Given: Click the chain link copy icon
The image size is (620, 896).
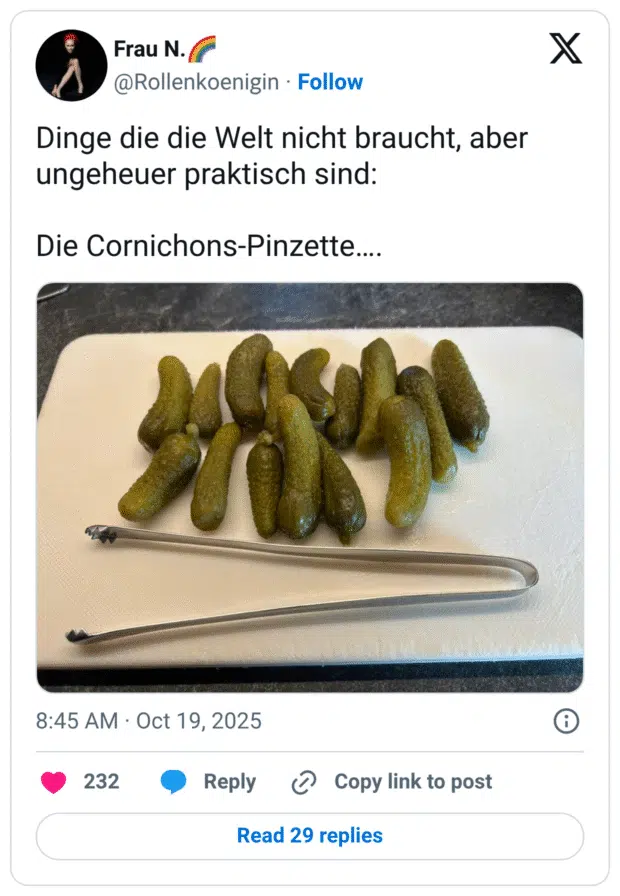Looking at the screenshot, I should 303,783.
